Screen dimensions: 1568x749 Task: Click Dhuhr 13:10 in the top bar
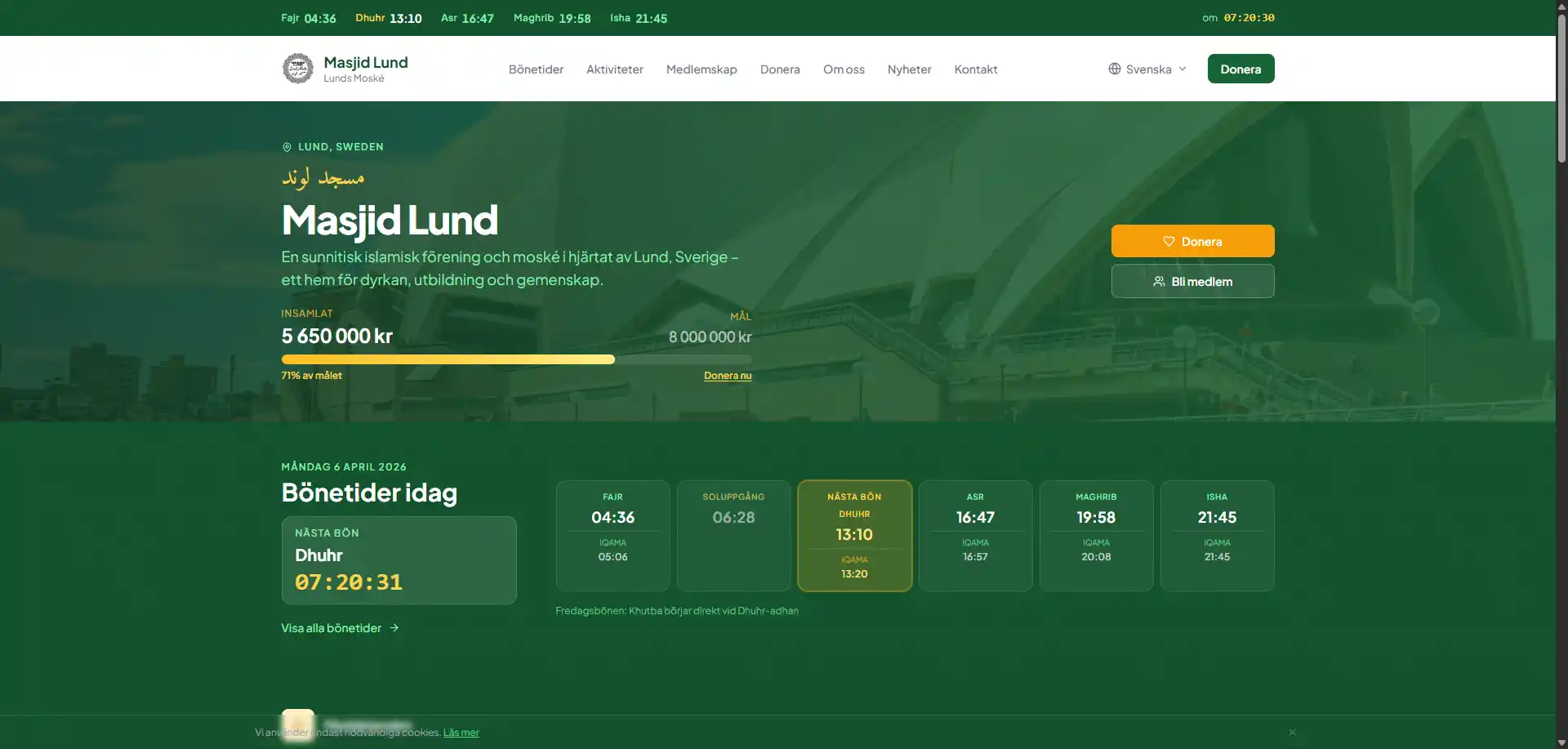point(389,18)
